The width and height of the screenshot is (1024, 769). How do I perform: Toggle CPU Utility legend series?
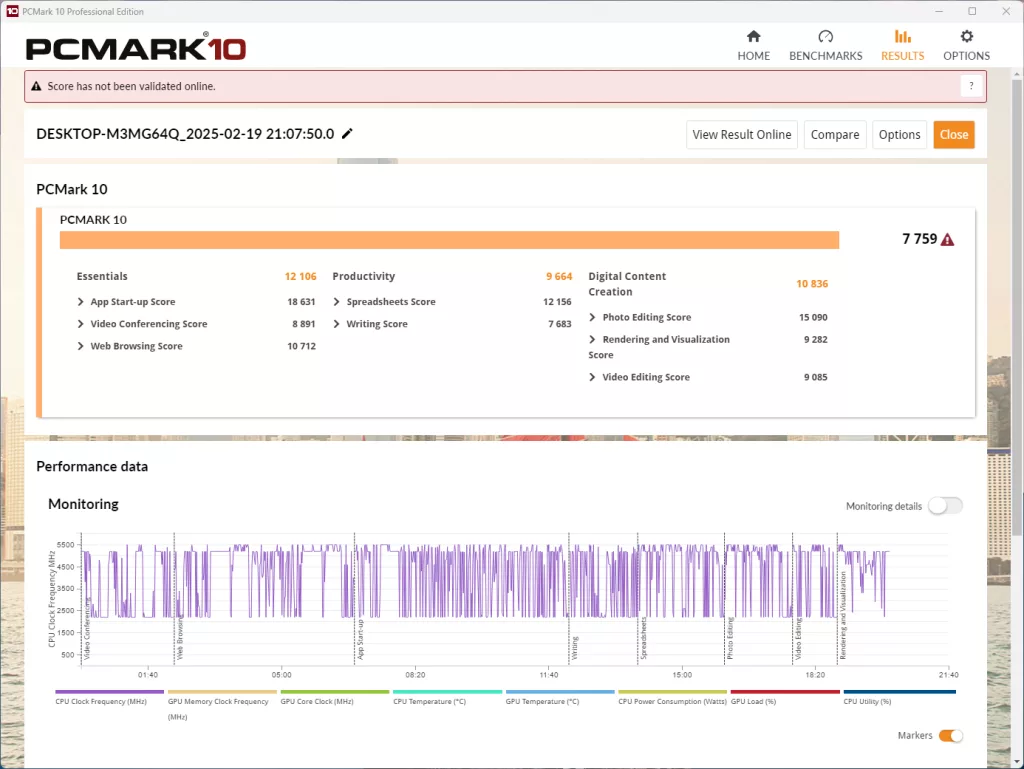(899, 697)
